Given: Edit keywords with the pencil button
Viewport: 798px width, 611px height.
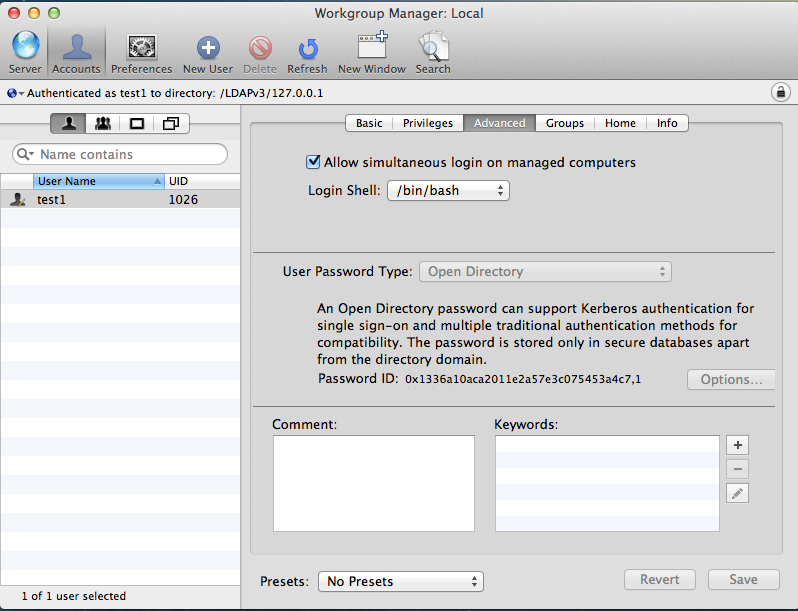Looking at the screenshot, I should click(737, 493).
